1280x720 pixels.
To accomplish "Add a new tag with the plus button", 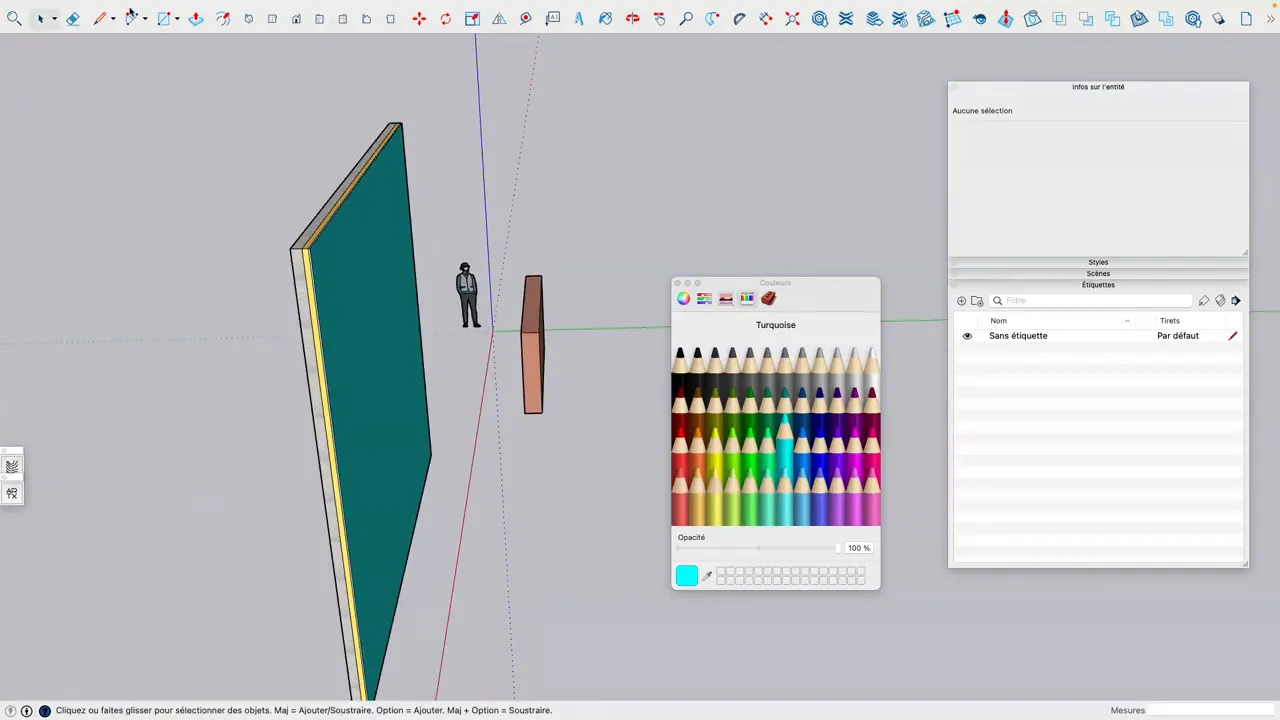I will coord(961,300).
